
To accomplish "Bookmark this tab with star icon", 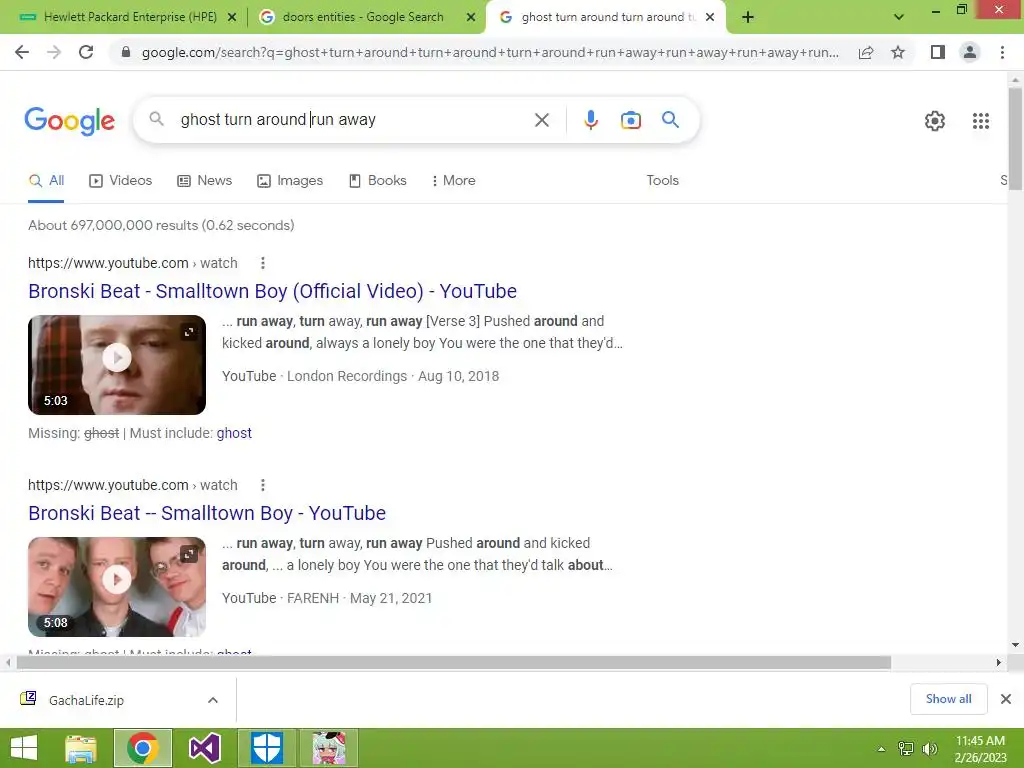I will pos(898,52).
